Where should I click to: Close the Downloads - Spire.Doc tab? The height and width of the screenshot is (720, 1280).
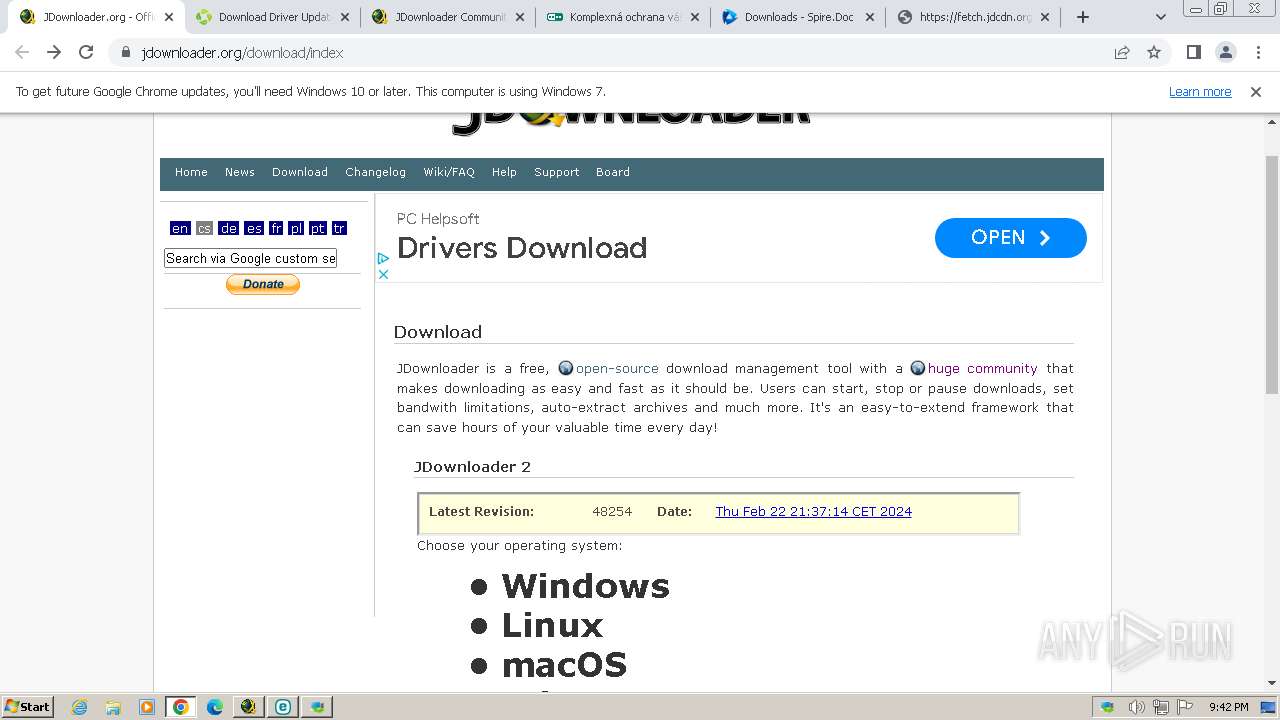click(870, 17)
